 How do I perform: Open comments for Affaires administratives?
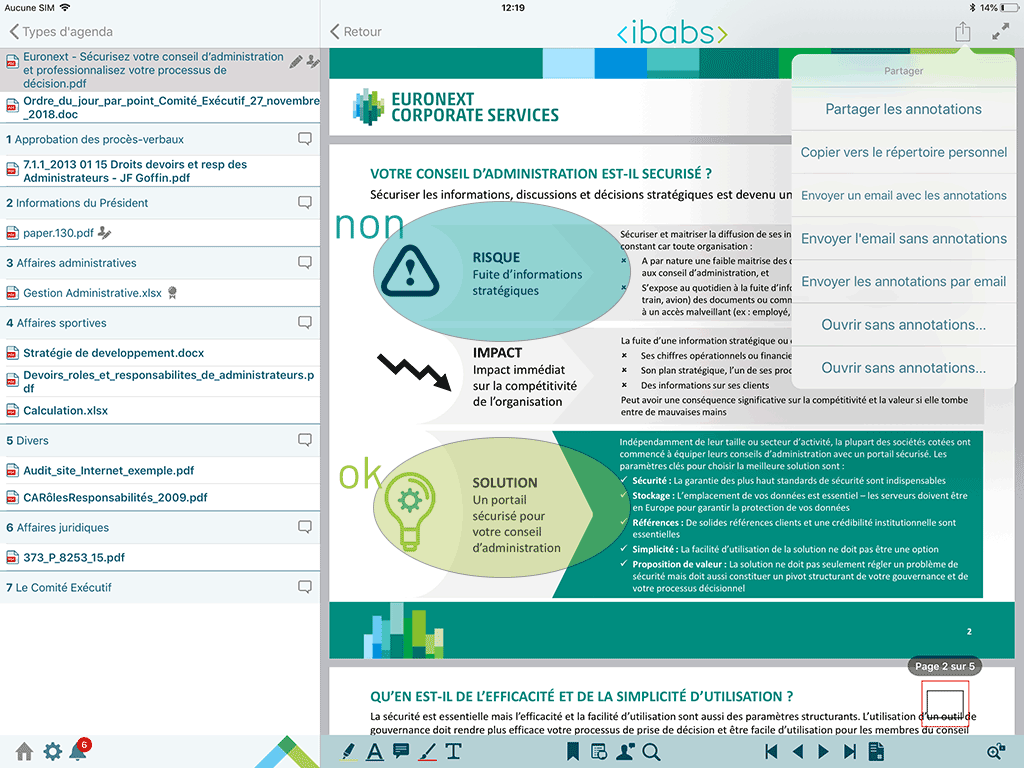(x=304, y=262)
